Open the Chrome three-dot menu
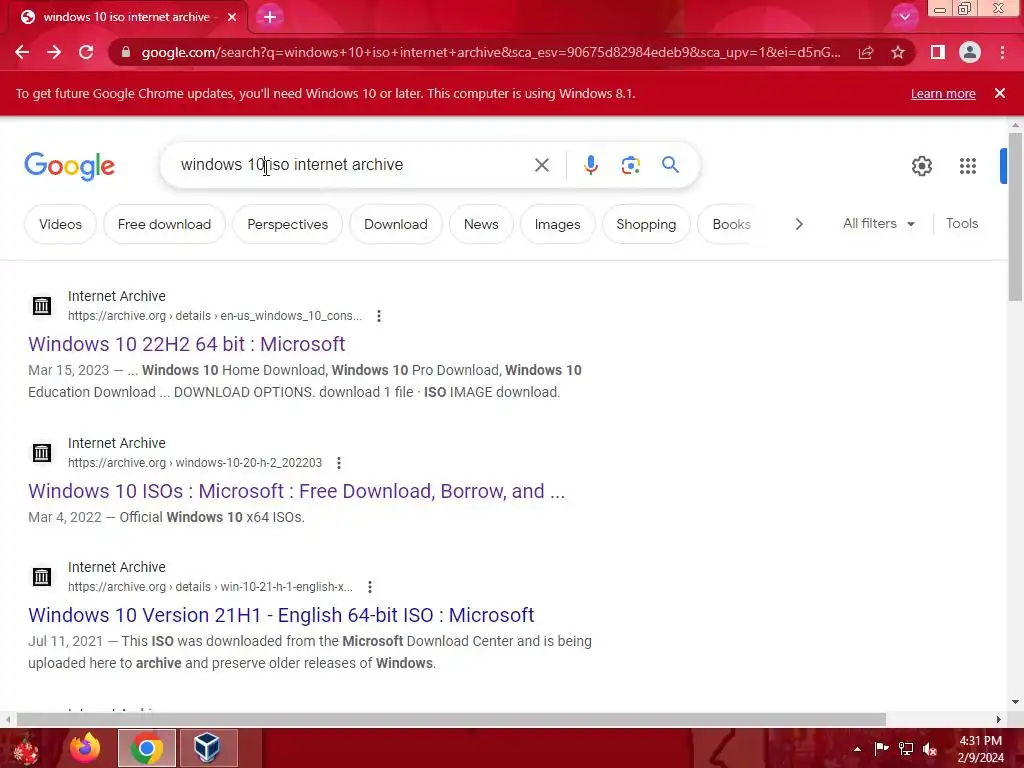 [1002, 52]
